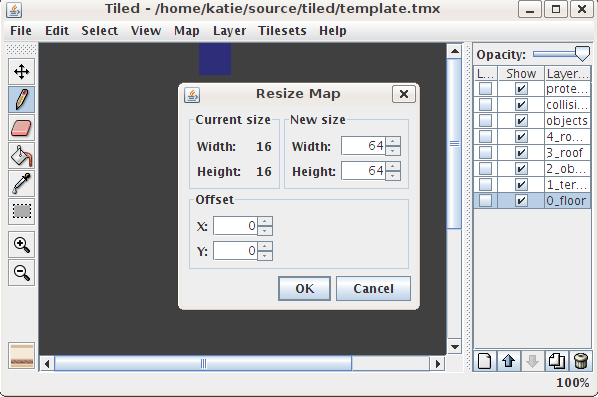Hide the 3_roof layer
Screen dimensions: 598x397
click(x=521, y=153)
